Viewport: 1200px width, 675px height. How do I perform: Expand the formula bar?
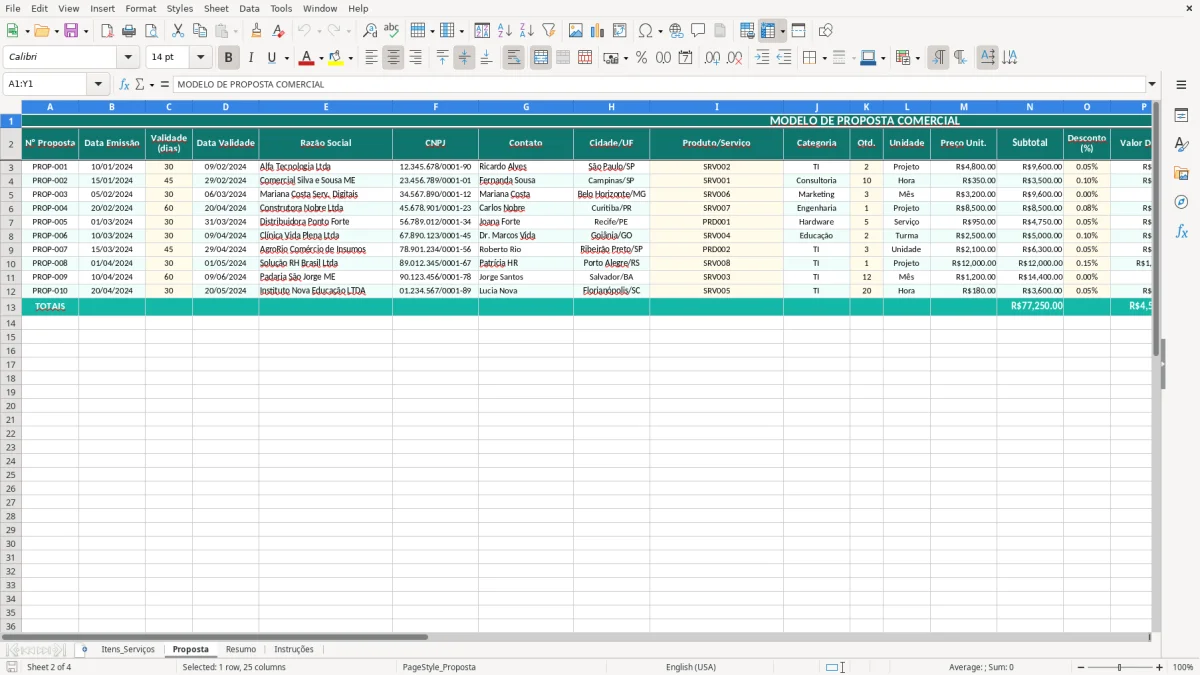(x=1152, y=84)
